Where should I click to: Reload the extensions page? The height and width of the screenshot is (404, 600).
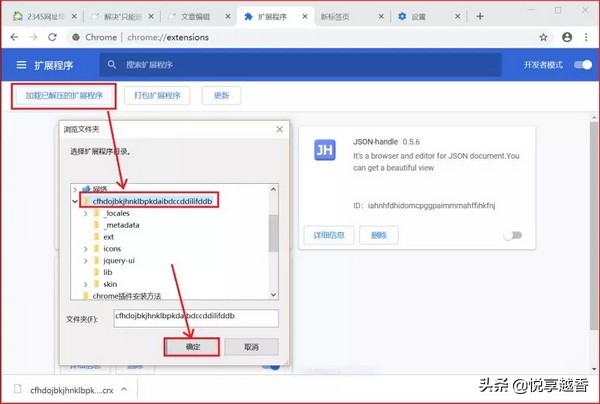coord(52,37)
